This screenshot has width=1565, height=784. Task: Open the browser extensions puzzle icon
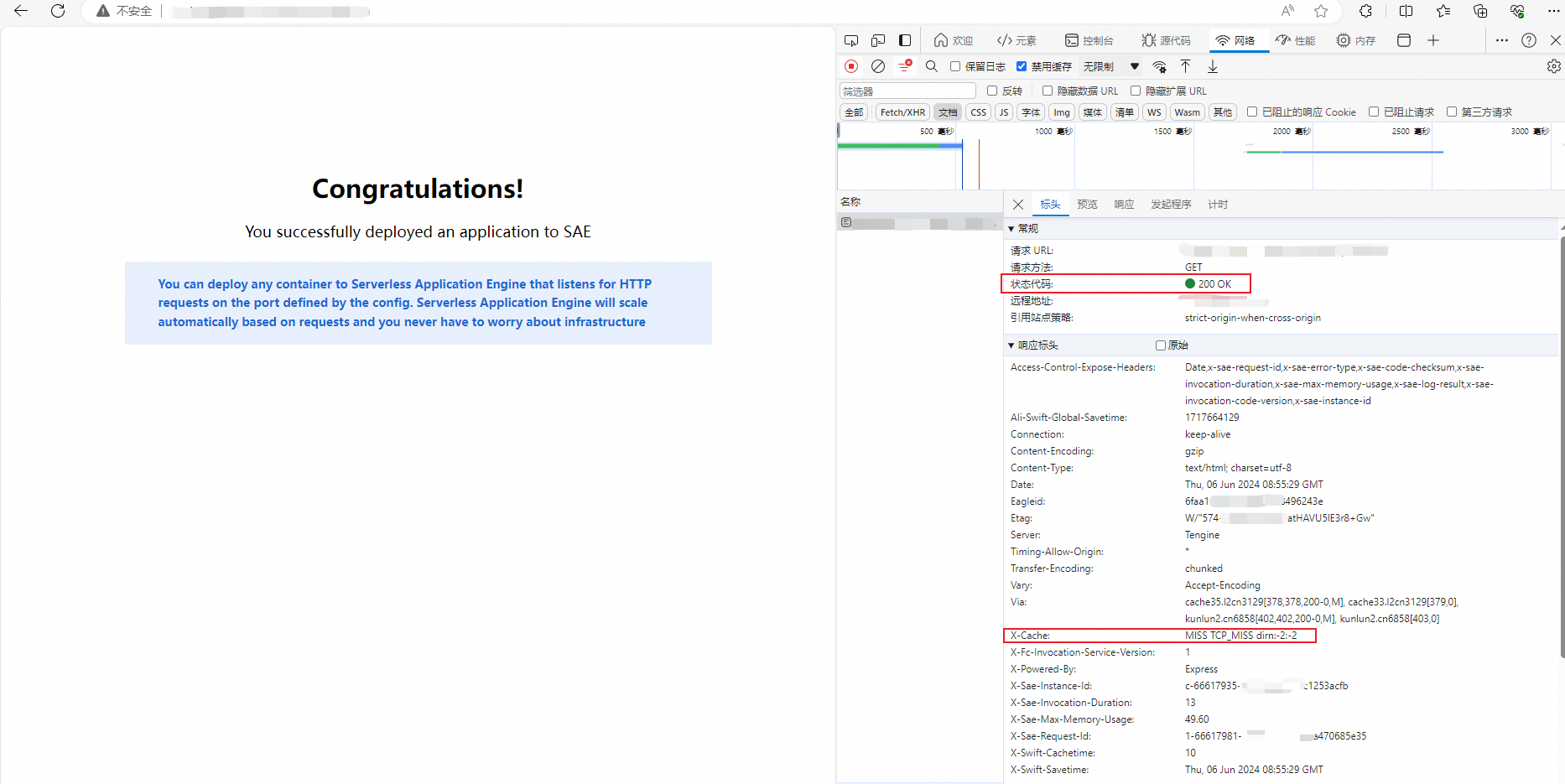1366,11
